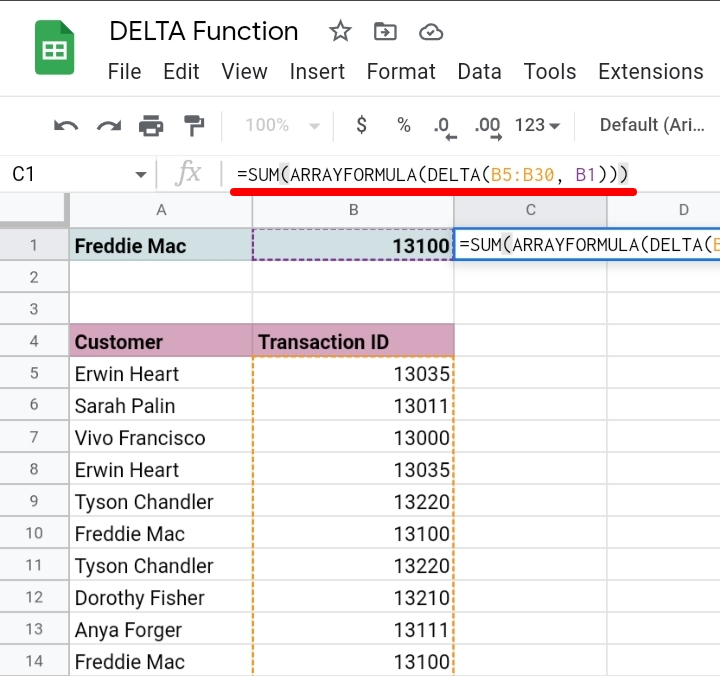720x676 pixels.
Task: Click 'Vivo Francisco' cell
Action: point(161,438)
